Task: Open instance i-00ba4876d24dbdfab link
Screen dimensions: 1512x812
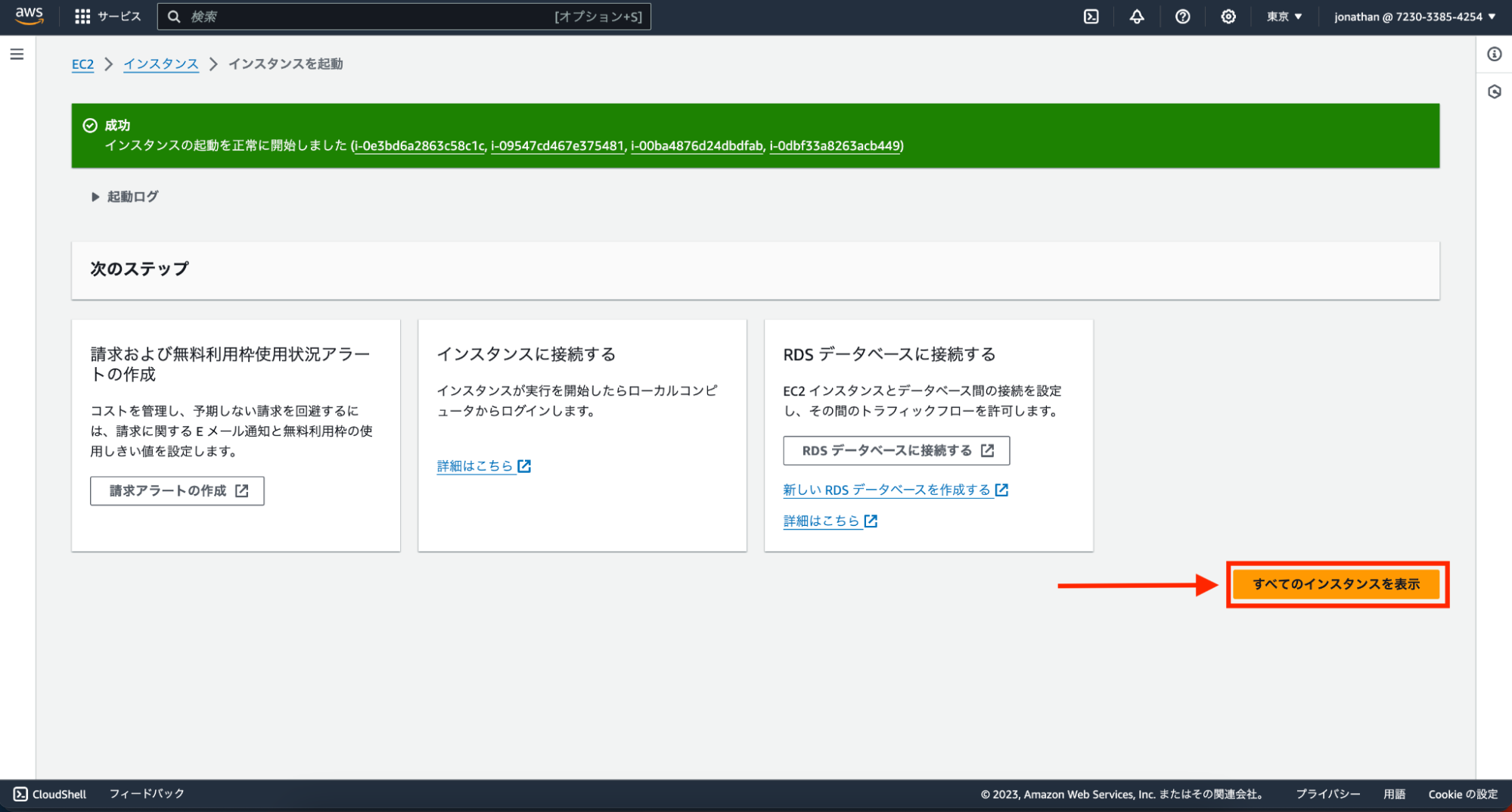Action: click(697, 146)
